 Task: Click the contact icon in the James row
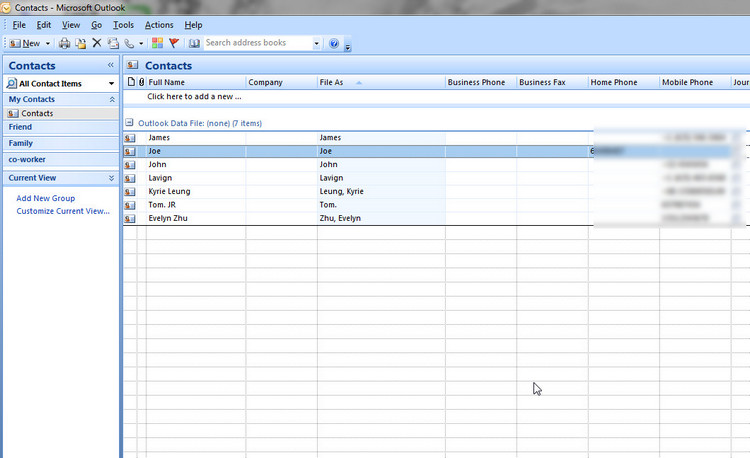click(130, 138)
